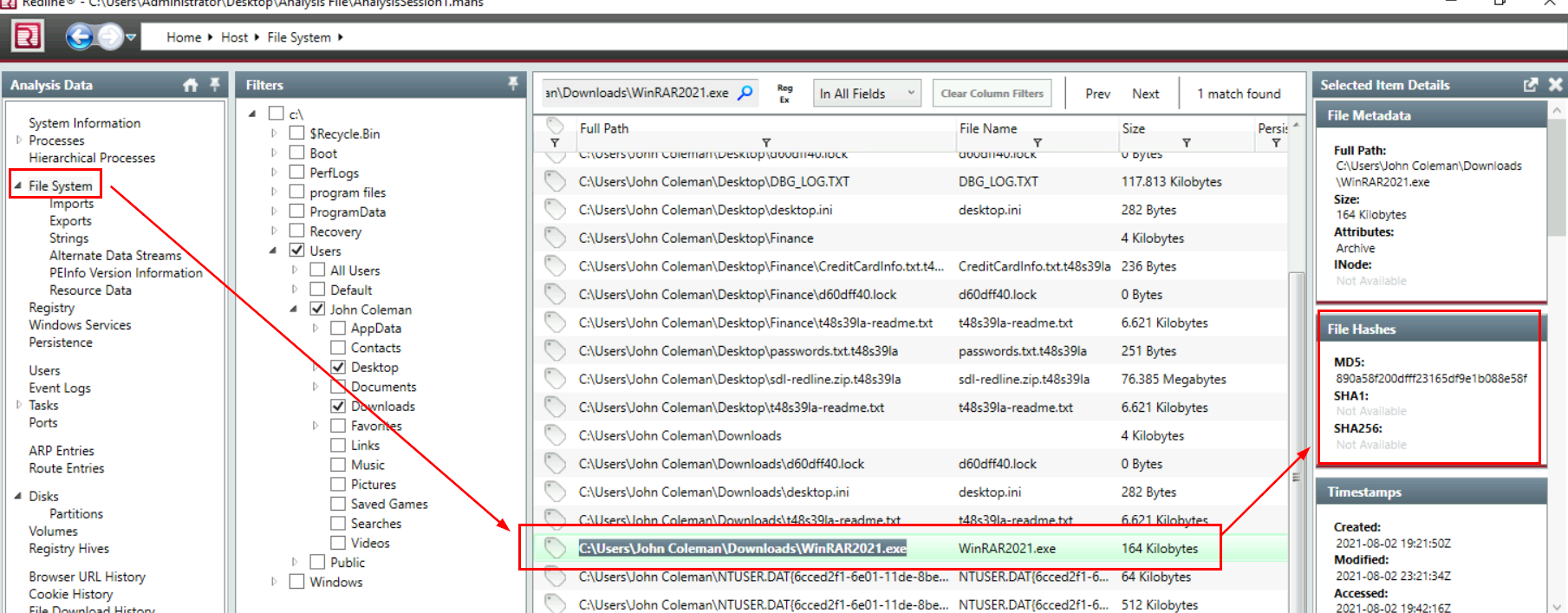Viewport: 1568px width, 613px height.
Task: Expand the AppData tree node
Action: pos(316,329)
